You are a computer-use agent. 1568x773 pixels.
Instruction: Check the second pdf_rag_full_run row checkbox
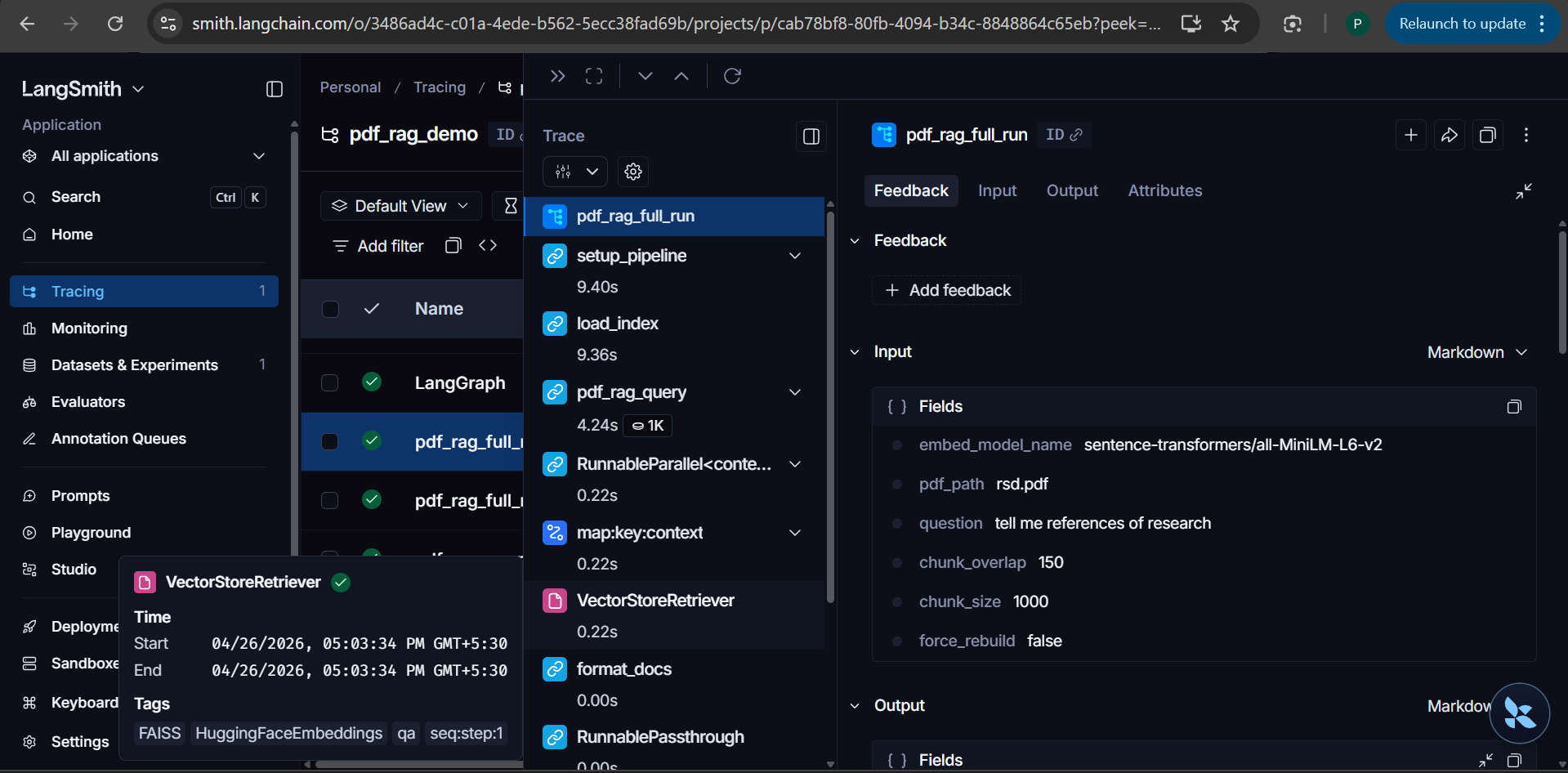click(x=330, y=500)
